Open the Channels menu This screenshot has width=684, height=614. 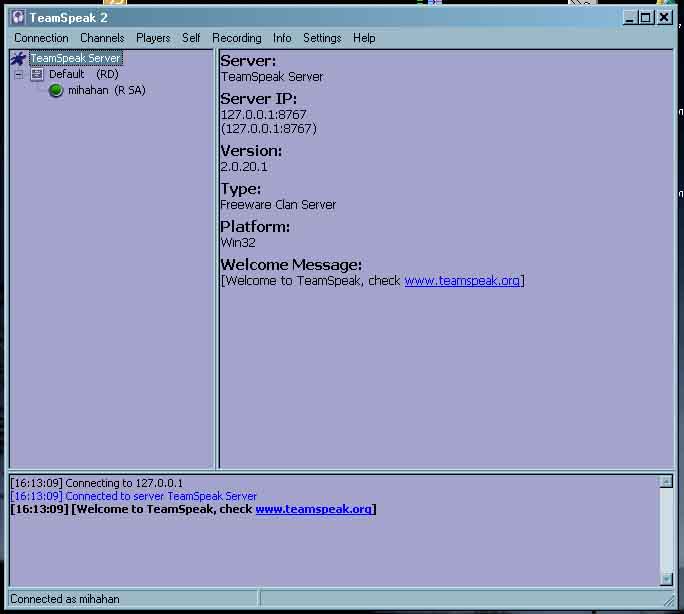pyautogui.click(x=102, y=38)
